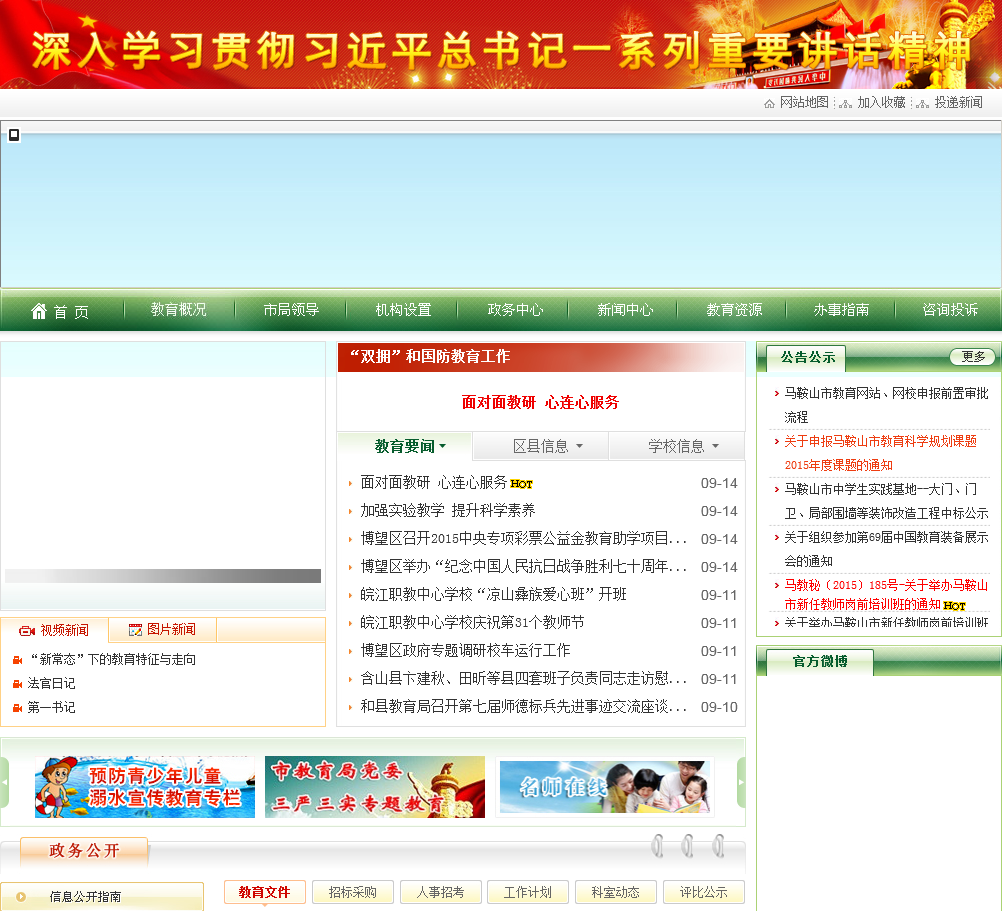The image size is (1002, 911).
Task: Expand the 学校信息 dropdown arrow
Action: pos(716,446)
